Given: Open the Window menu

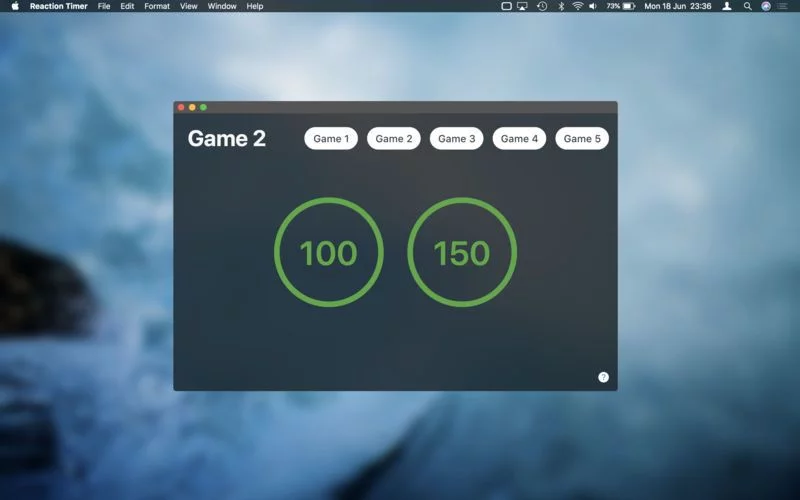Looking at the screenshot, I should pyautogui.click(x=222, y=6).
